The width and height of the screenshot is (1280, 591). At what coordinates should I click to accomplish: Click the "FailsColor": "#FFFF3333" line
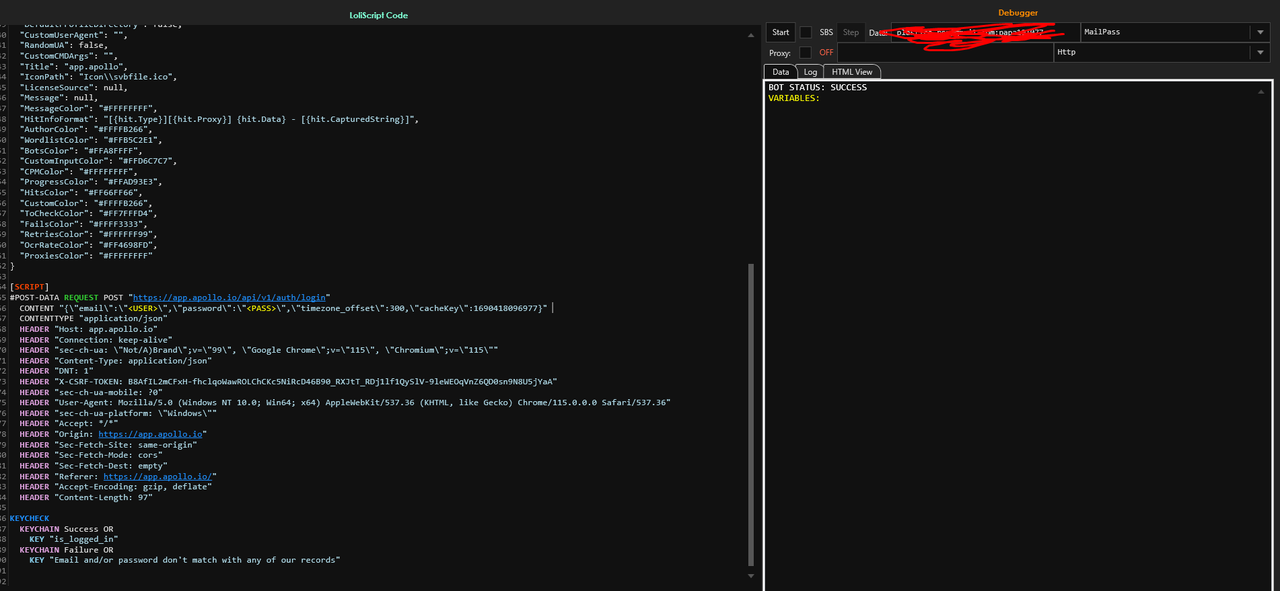(82, 224)
